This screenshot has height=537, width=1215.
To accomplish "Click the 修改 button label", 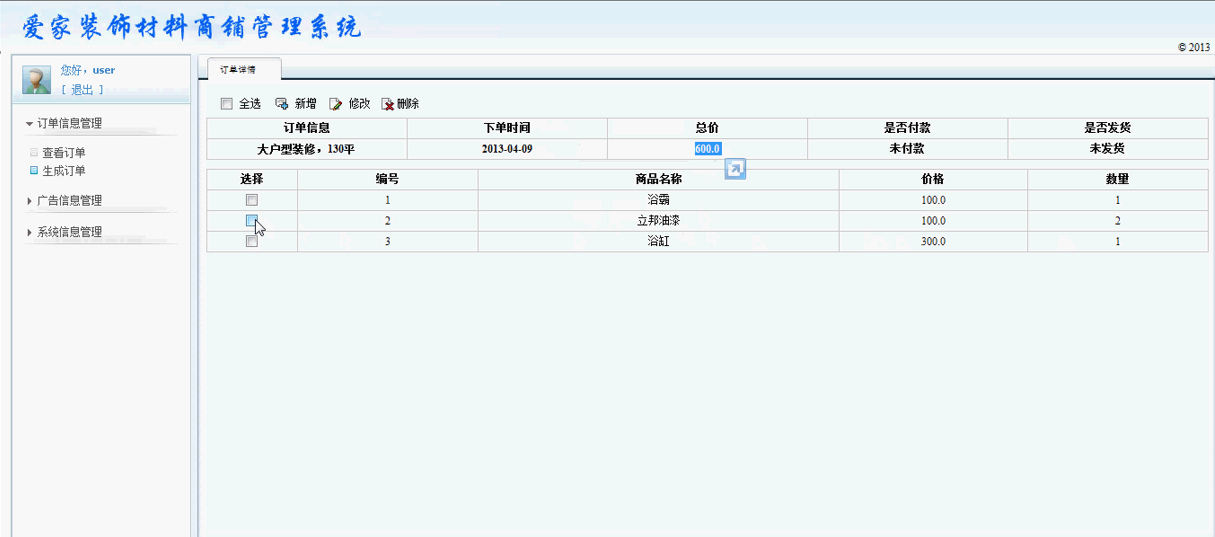I will tap(359, 104).
